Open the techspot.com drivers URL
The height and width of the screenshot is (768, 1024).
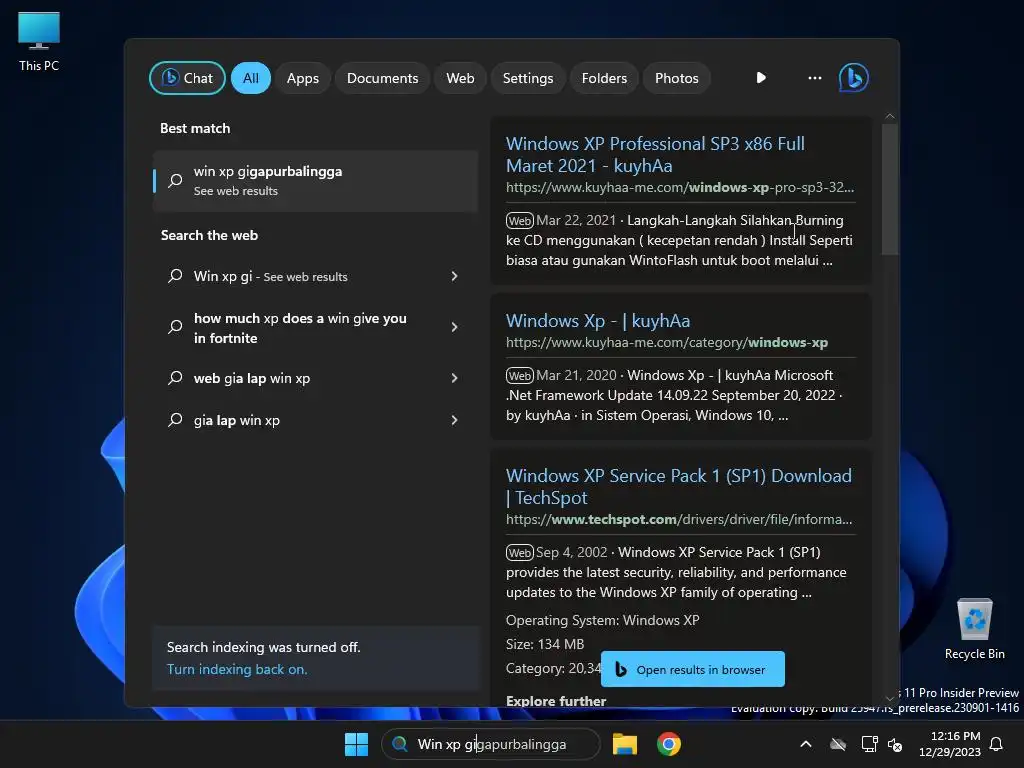click(679, 519)
